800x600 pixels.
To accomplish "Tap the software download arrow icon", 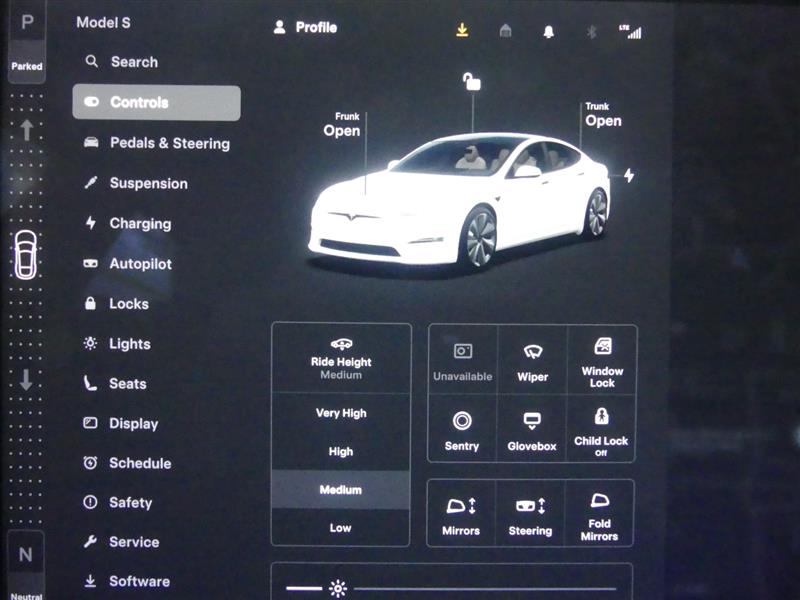I will 462,31.
